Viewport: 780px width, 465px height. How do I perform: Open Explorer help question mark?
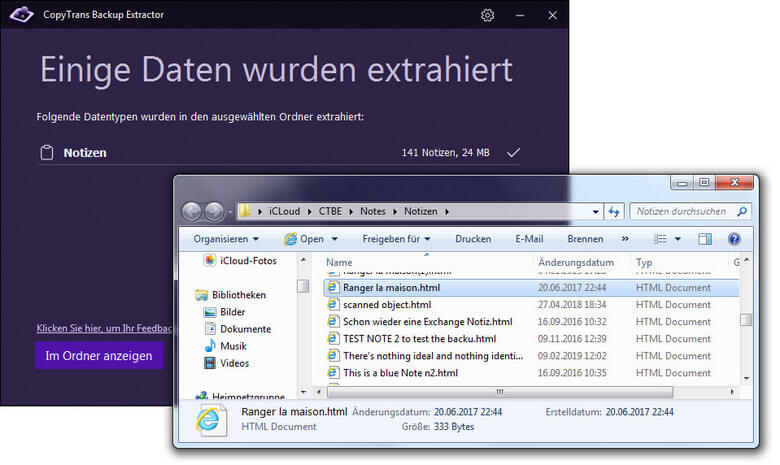(734, 239)
